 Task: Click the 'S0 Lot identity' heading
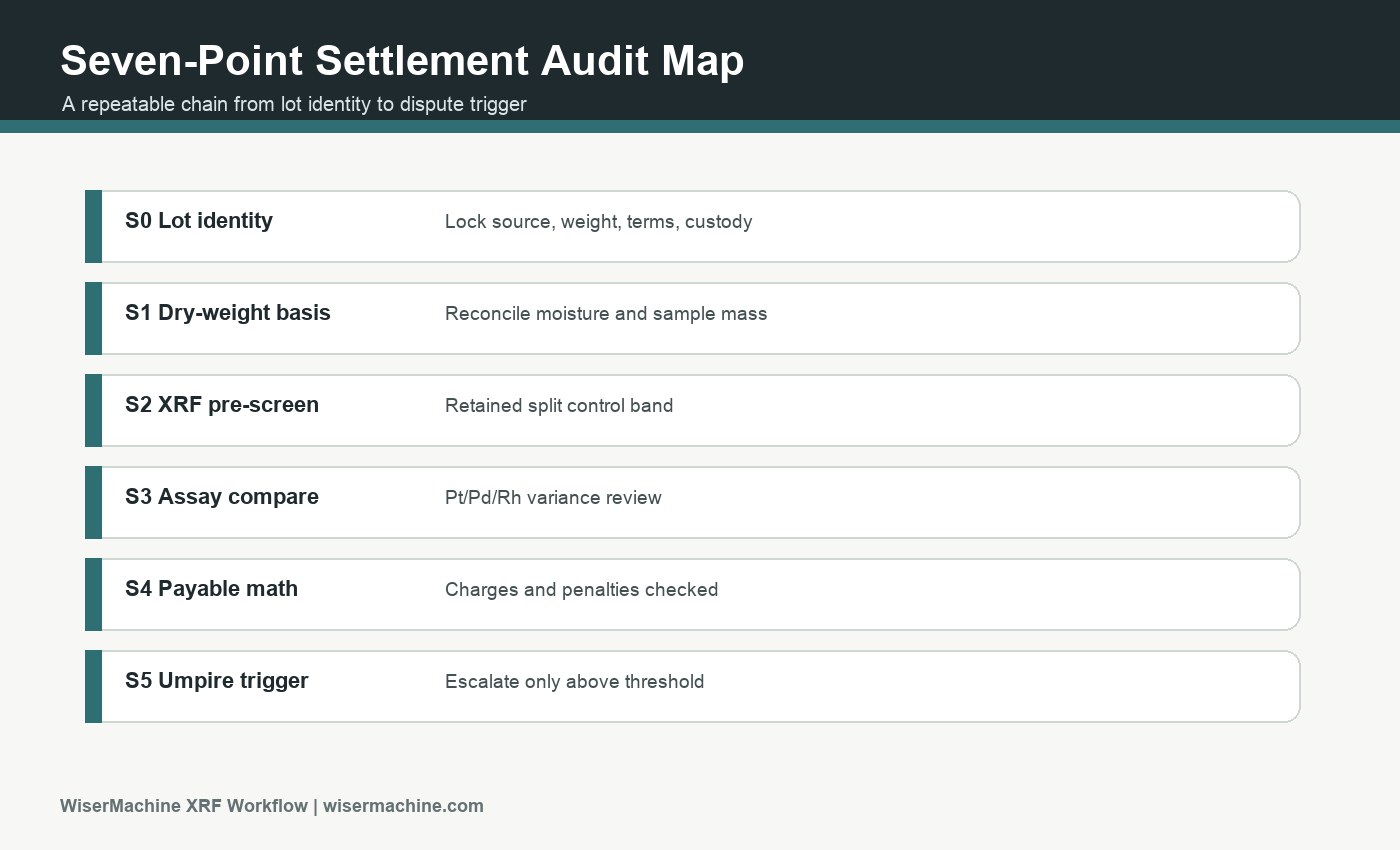point(199,221)
